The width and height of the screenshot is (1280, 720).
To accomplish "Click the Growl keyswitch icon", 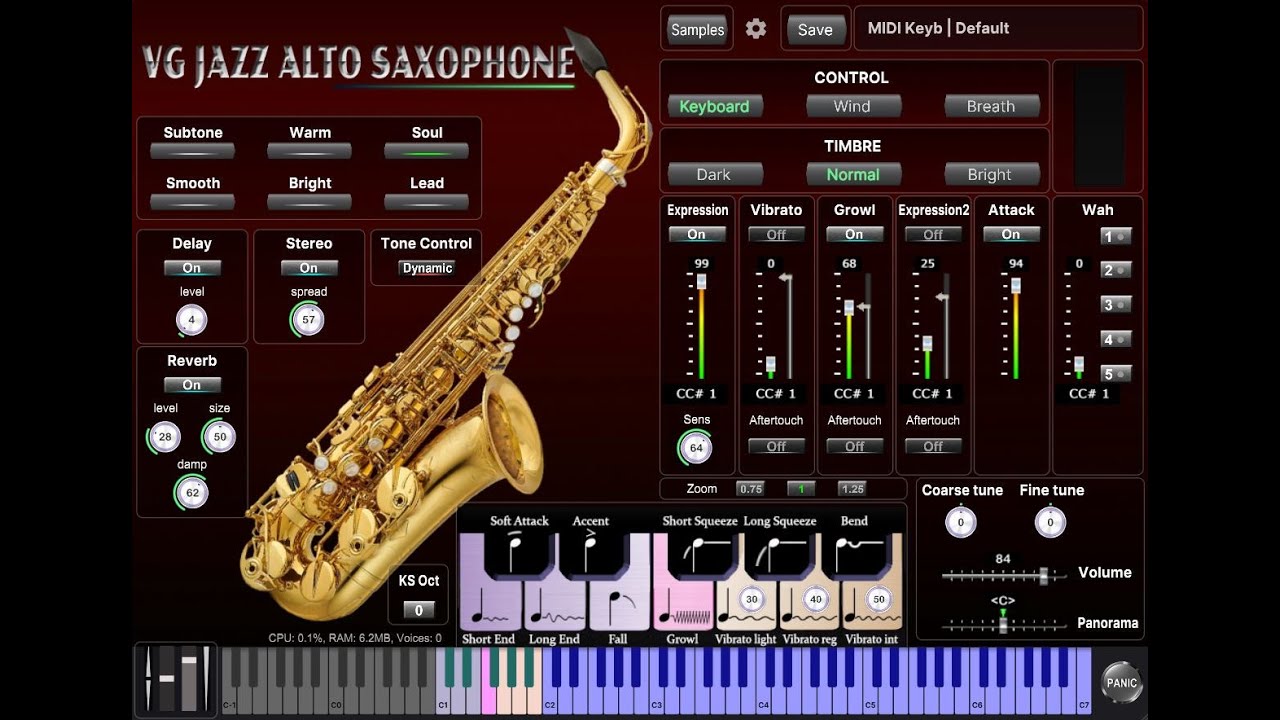I will tap(683, 607).
